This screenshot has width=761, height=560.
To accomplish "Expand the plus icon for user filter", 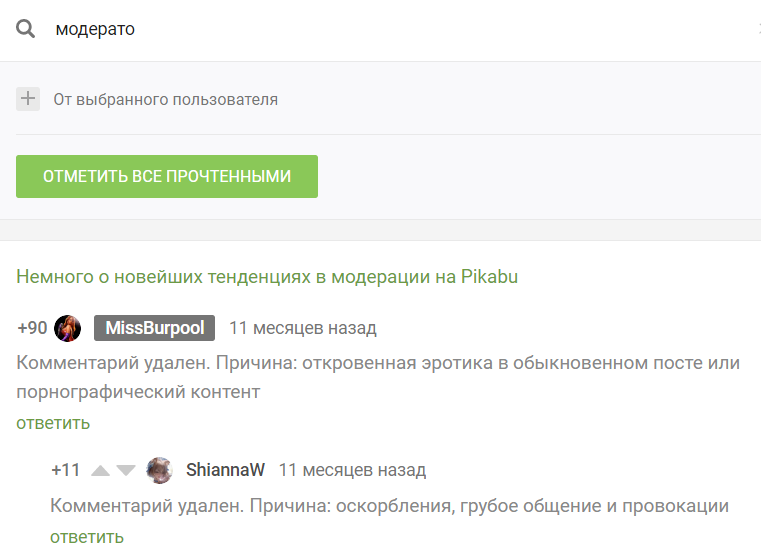I will pyautogui.click(x=28, y=99).
